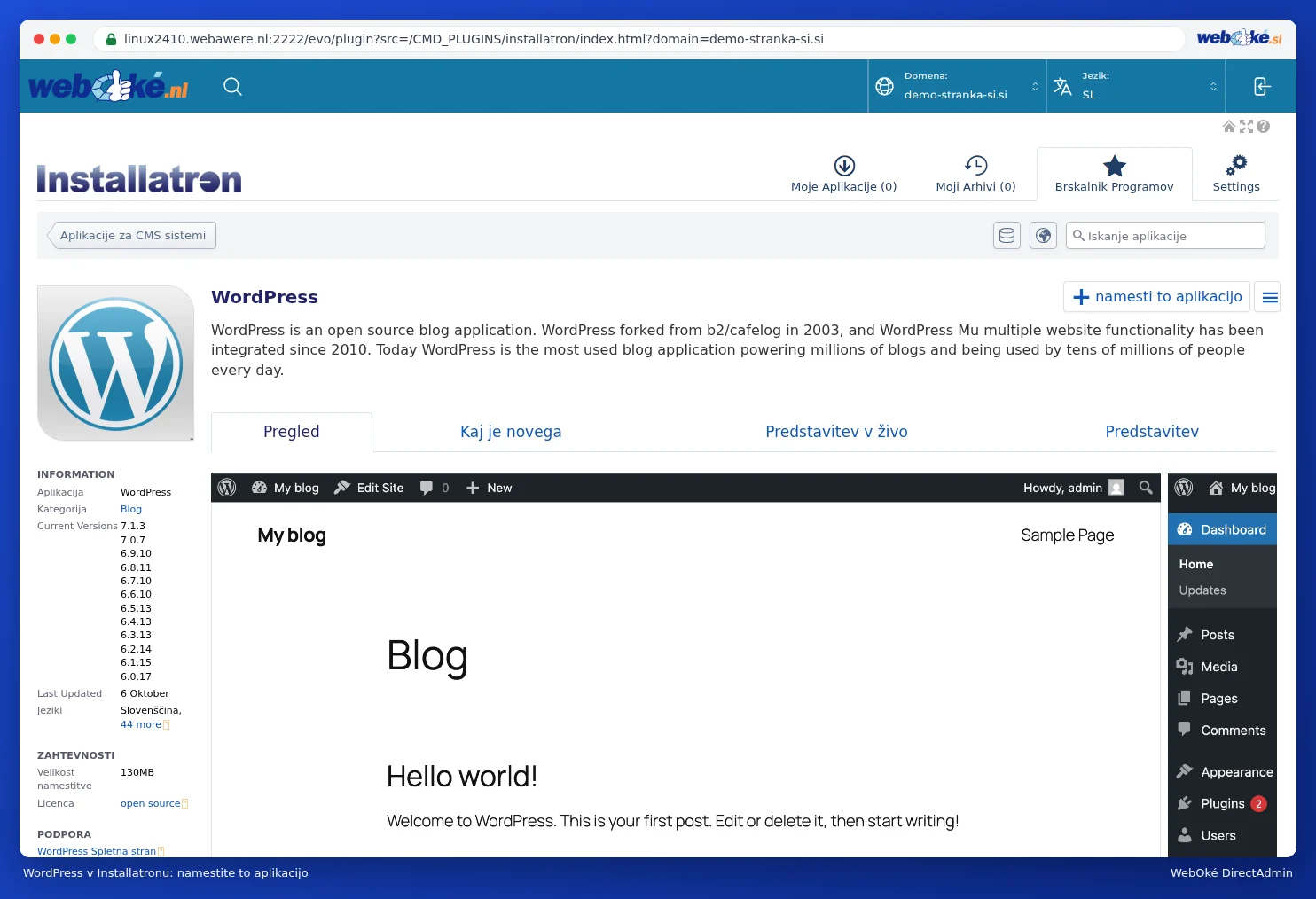The height and width of the screenshot is (899, 1316).
Task: Open the open source licence link
Action: point(151,803)
